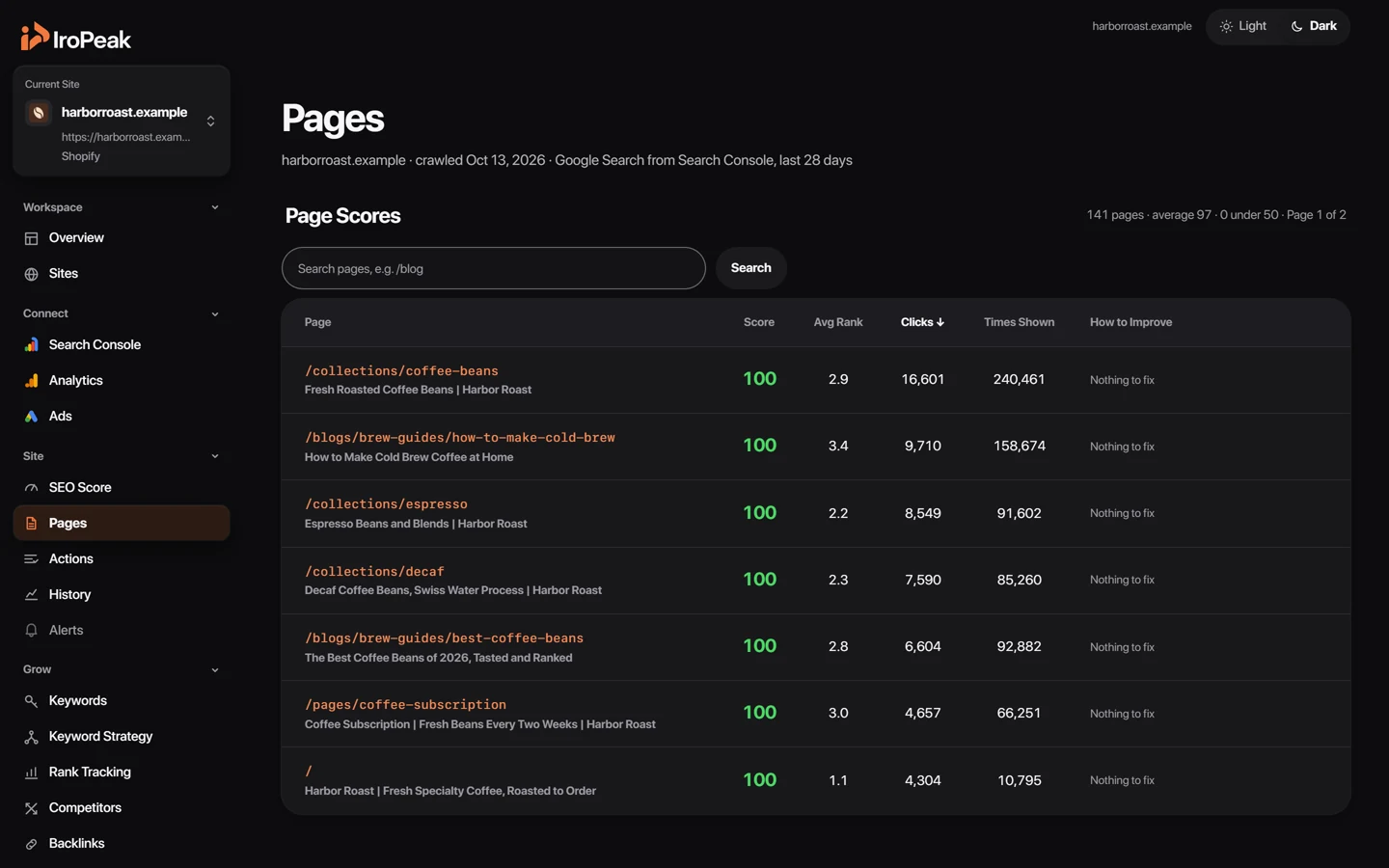Image resolution: width=1389 pixels, height=868 pixels.
Task: Click the Rank Tracking bars icon
Action: click(31, 773)
